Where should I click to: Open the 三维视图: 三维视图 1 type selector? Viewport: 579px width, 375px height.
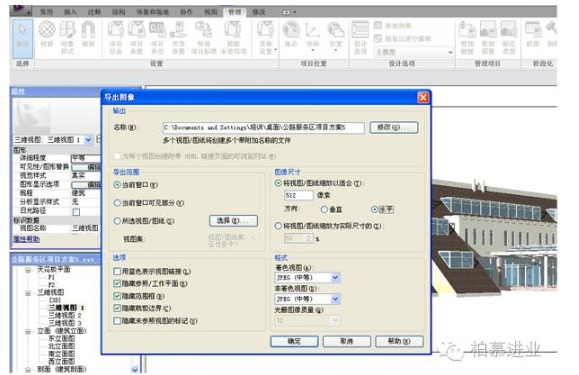[x=53, y=140]
